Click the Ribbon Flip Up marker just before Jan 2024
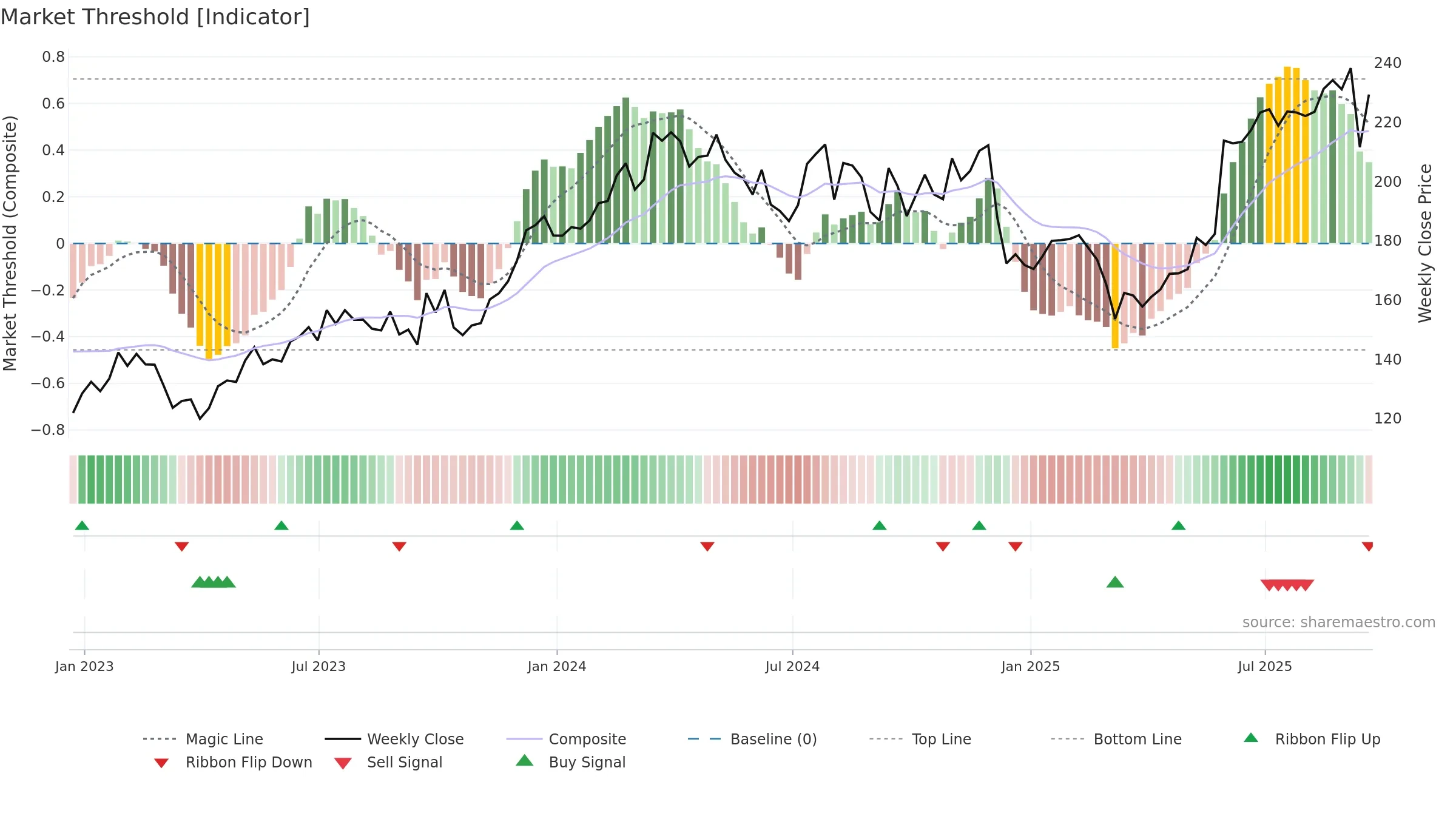 (x=517, y=525)
